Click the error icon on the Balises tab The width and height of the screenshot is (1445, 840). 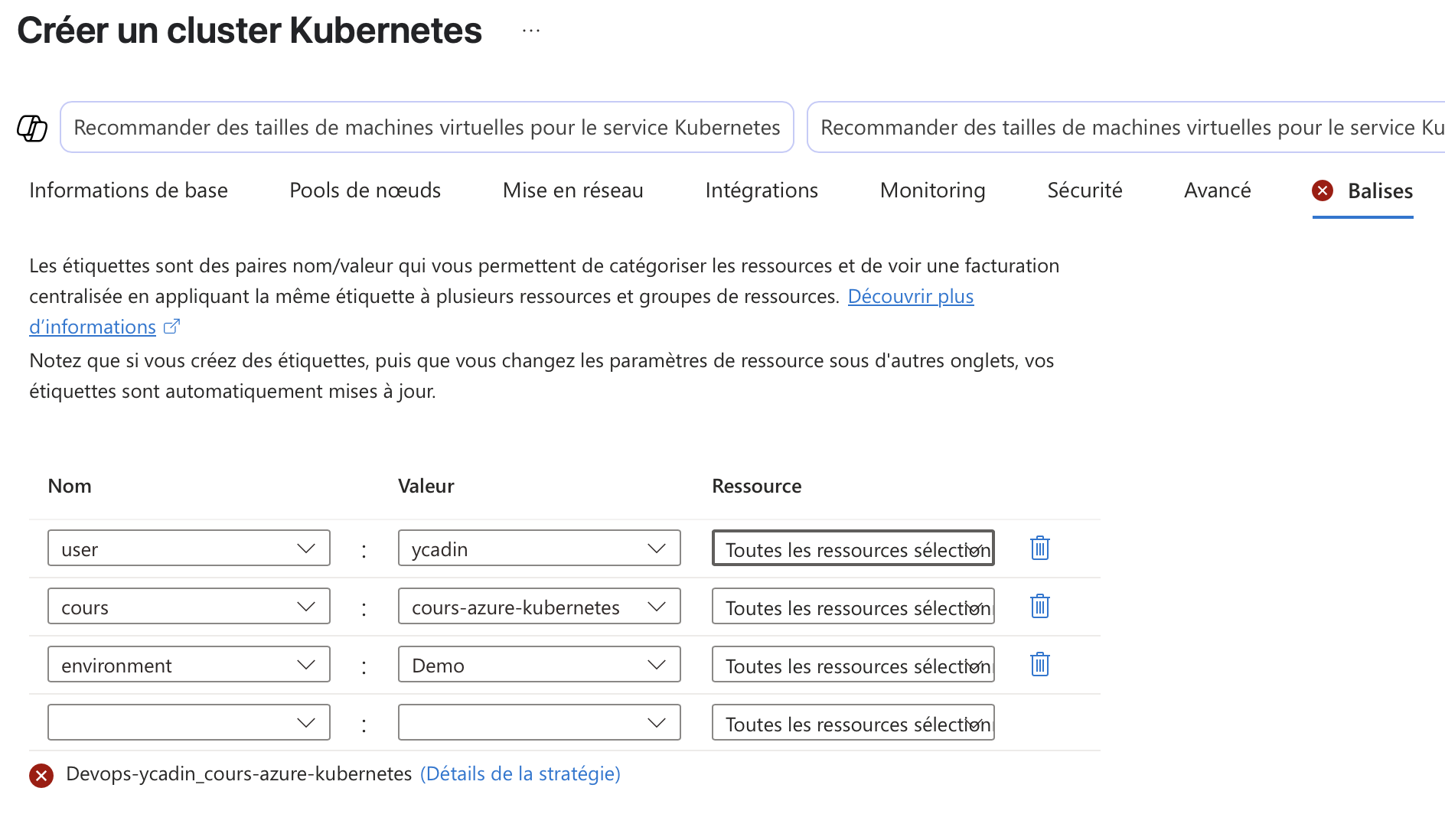[1323, 190]
